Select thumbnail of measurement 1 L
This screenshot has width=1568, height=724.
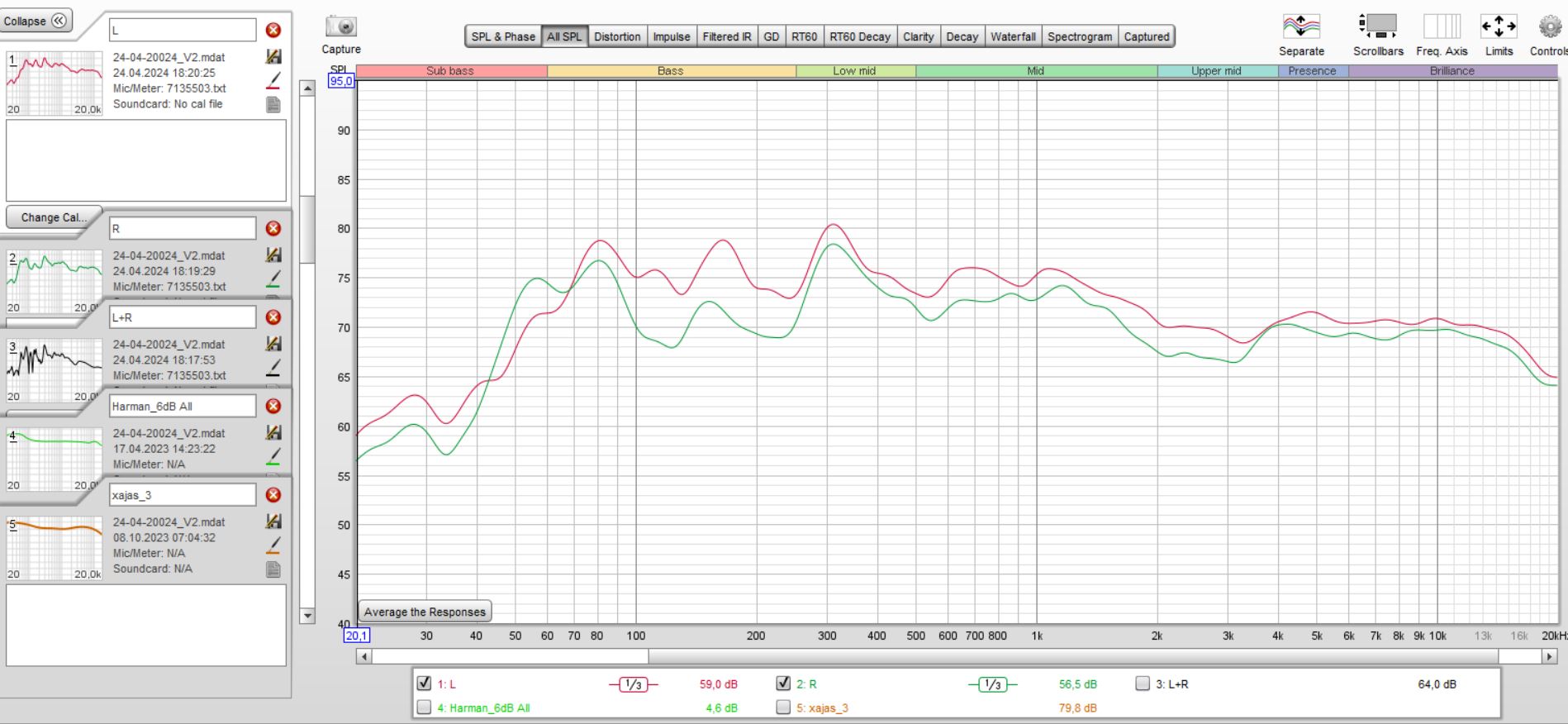pyautogui.click(x=55, y=83)
